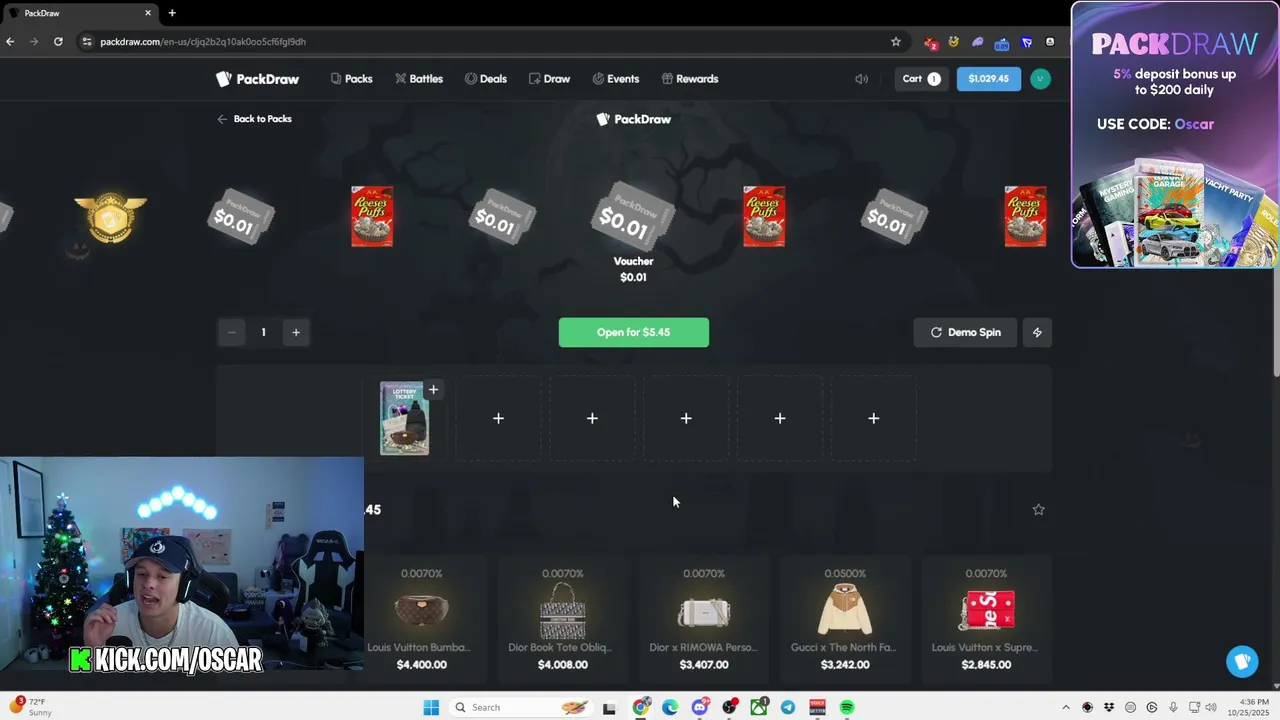Open Discord from the taskbar
The width and height of the screenshot is (1280, 720).
coord(700,707)
